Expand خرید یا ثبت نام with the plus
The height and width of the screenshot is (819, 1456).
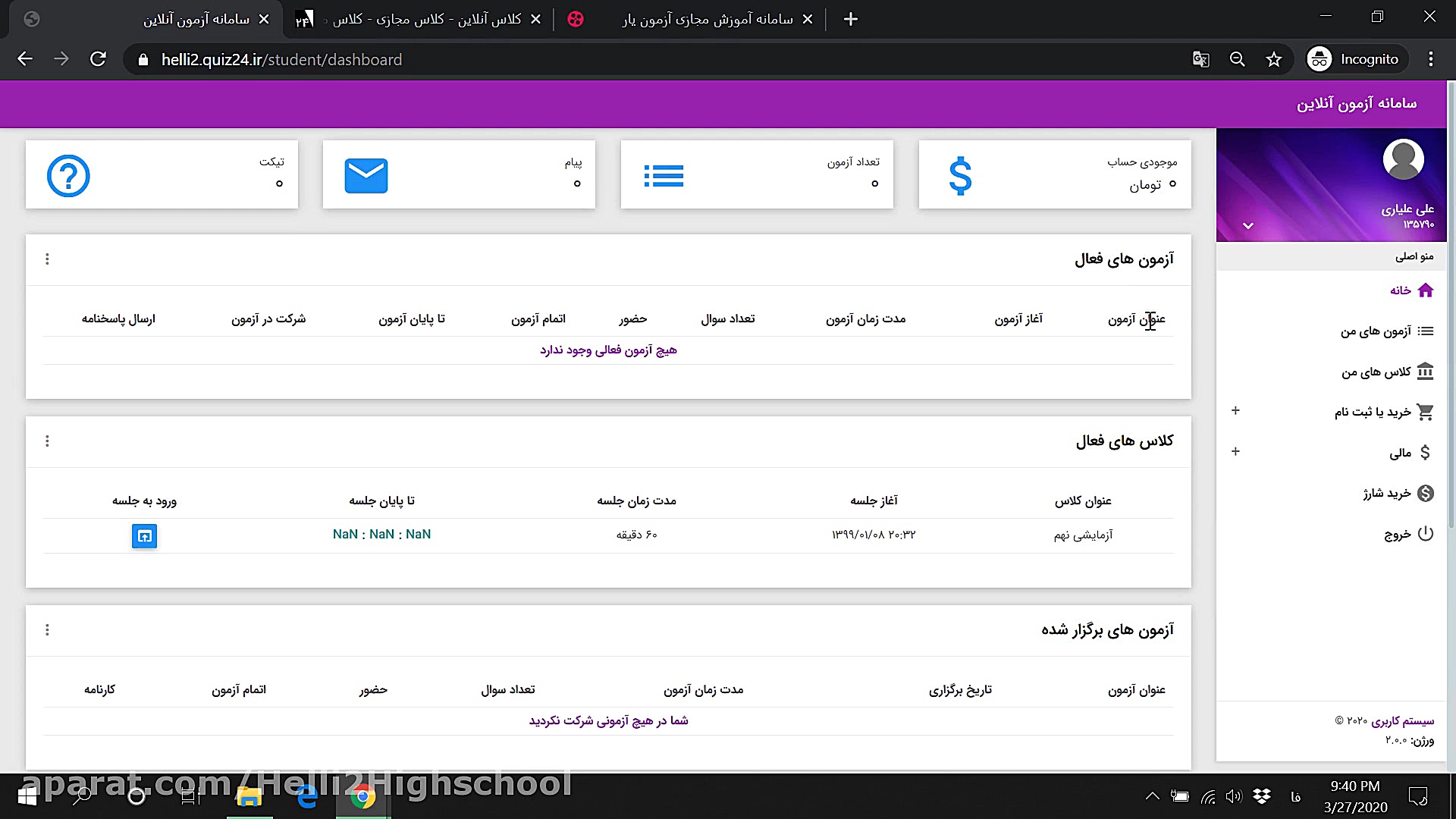tap(1235, 411)
